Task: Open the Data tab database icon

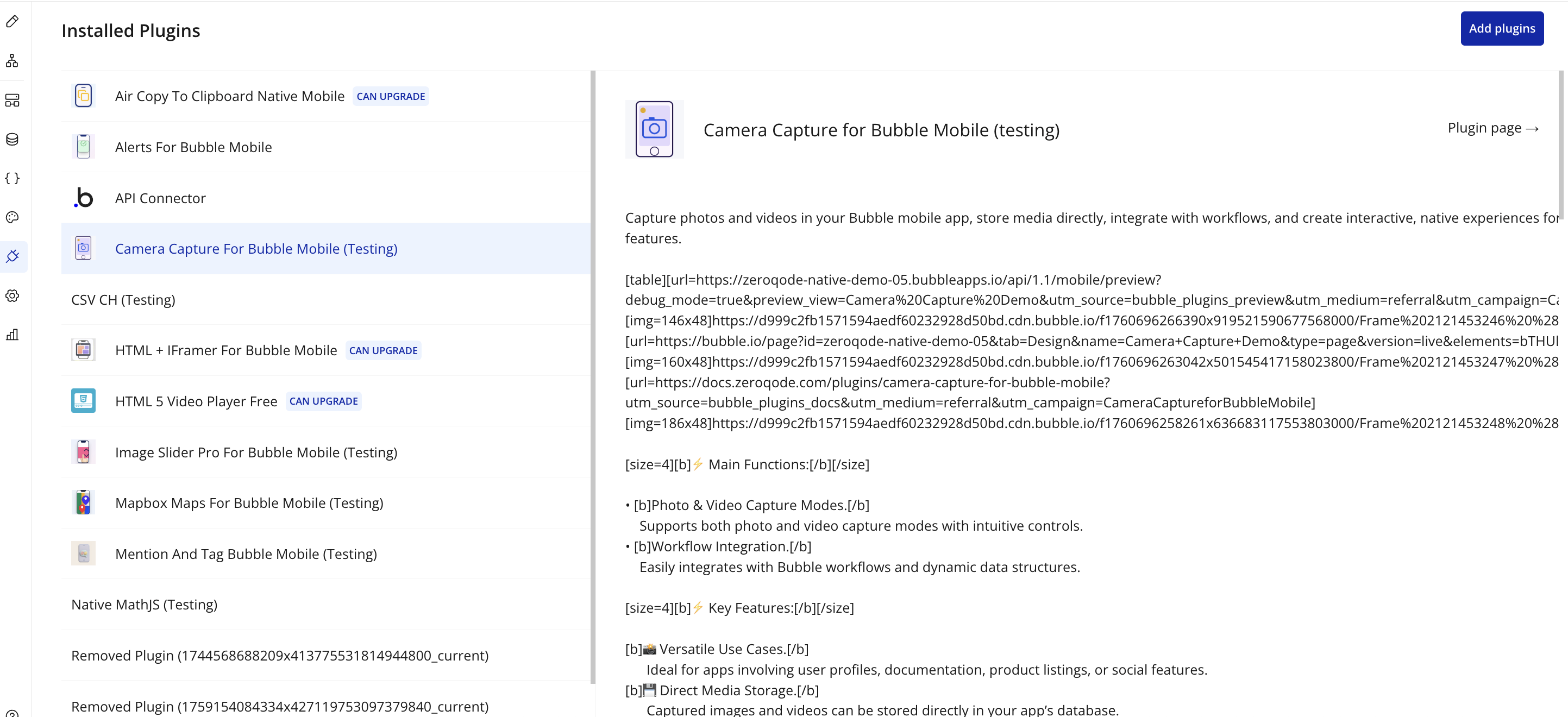Action: click(12, 140)
